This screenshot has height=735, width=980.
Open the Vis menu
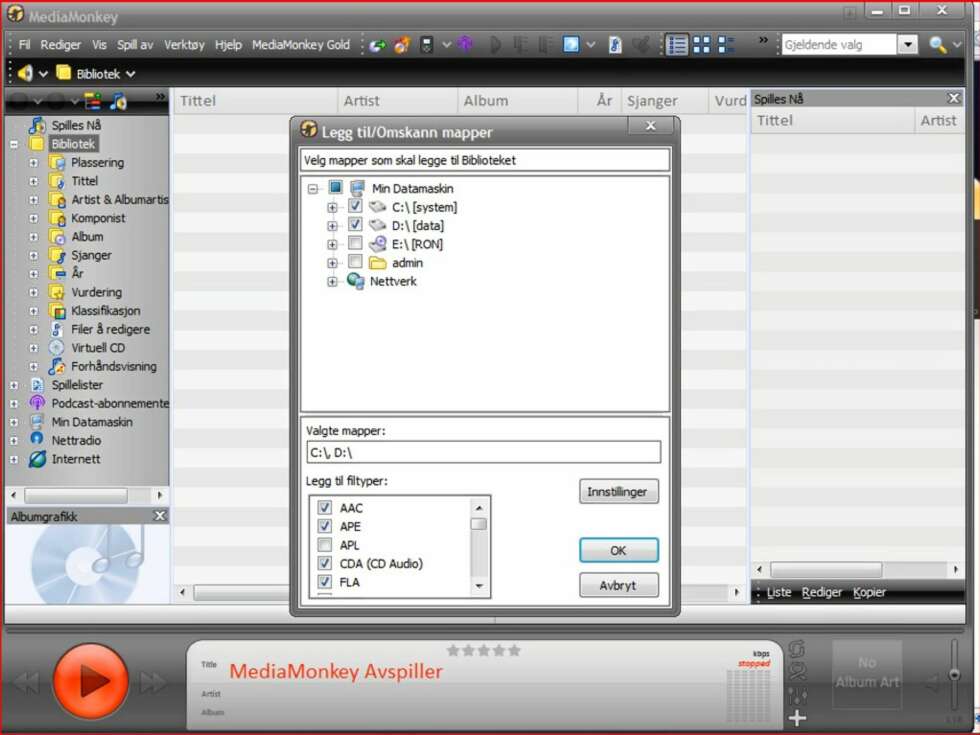[99, 44]
